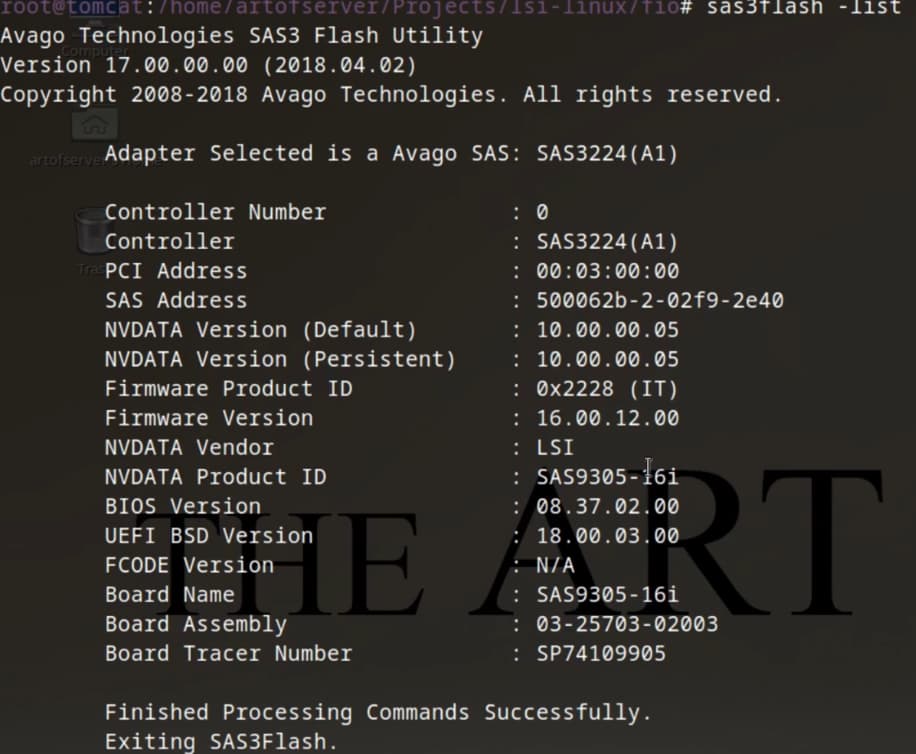Click the FCODE Version value N/A
The width and height of the screenshot is (916, 754).
(555, 565)
